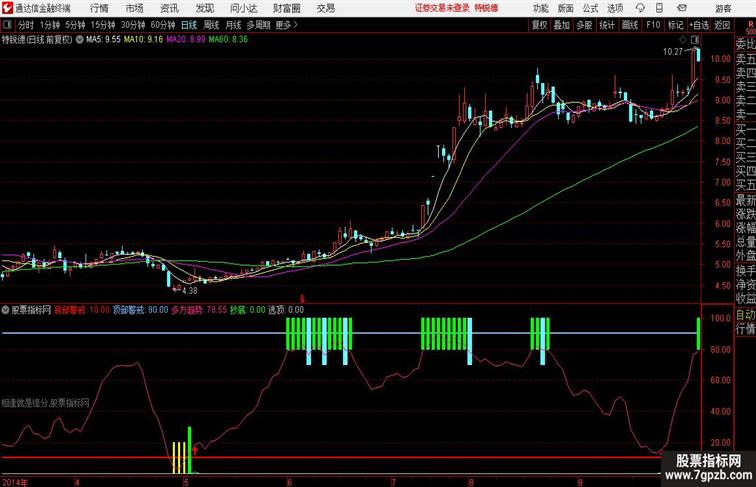Viewport: 756px width, 487px height.
Task: Click the red up-arrow buy signal marker
Action: tap(195, 450)
